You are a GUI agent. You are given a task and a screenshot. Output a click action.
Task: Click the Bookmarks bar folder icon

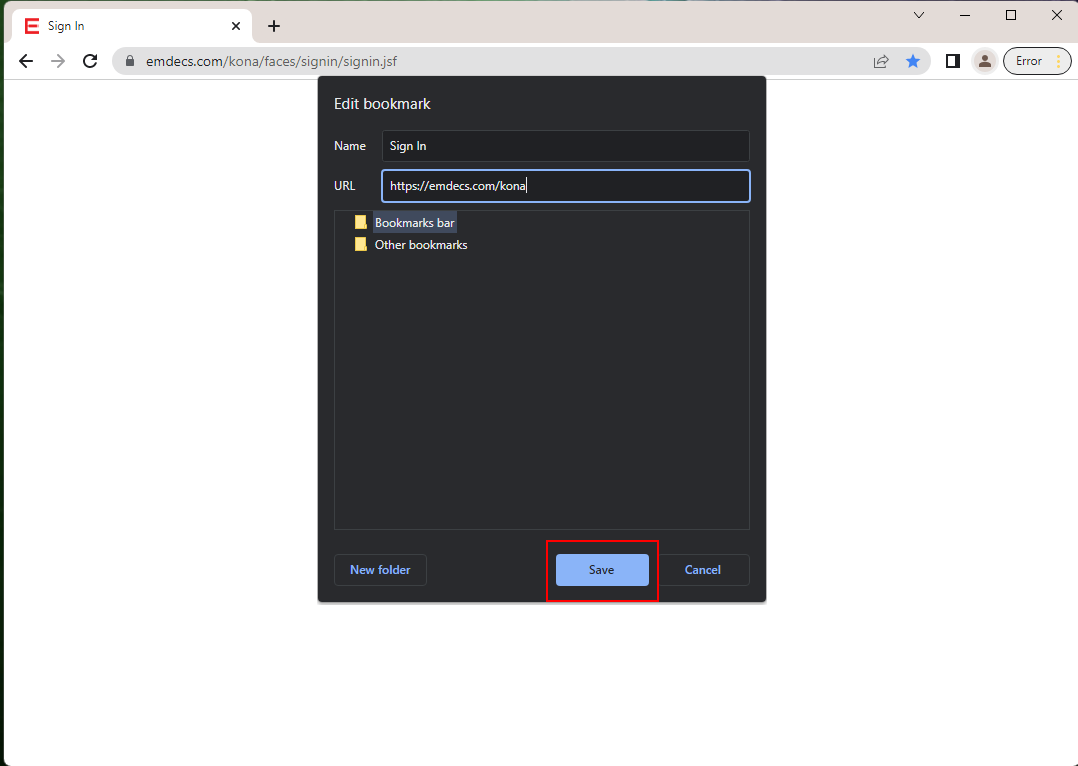click(x=360, y=222)
